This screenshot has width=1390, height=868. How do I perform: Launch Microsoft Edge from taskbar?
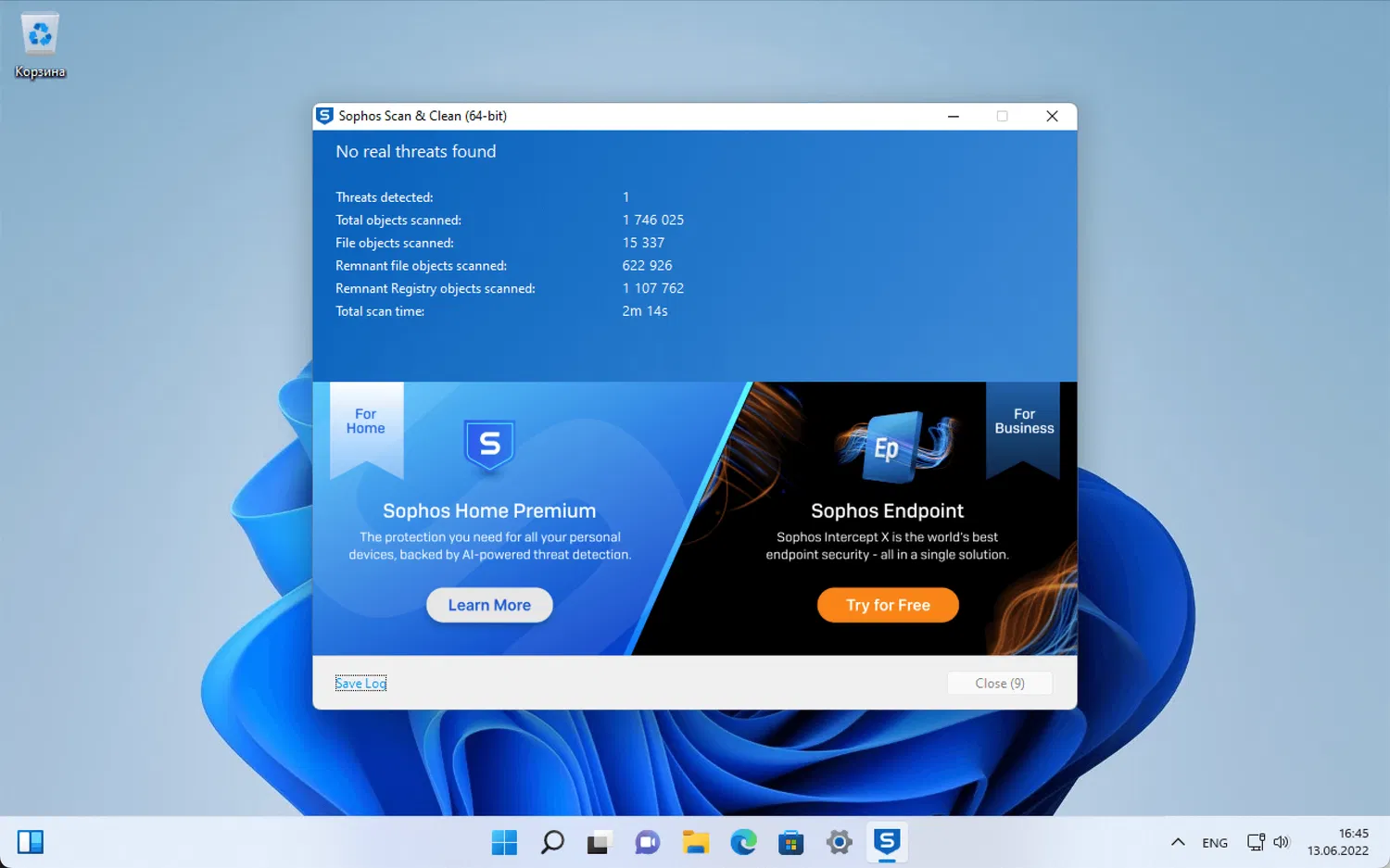[x=743, y=842]
